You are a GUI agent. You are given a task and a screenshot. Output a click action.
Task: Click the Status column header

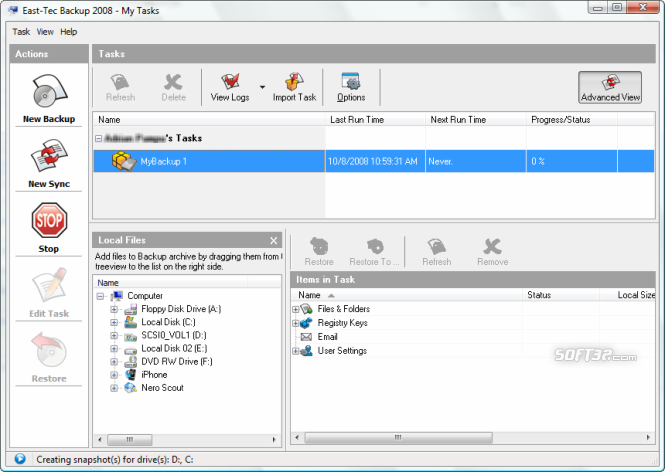tap(561, 295)
